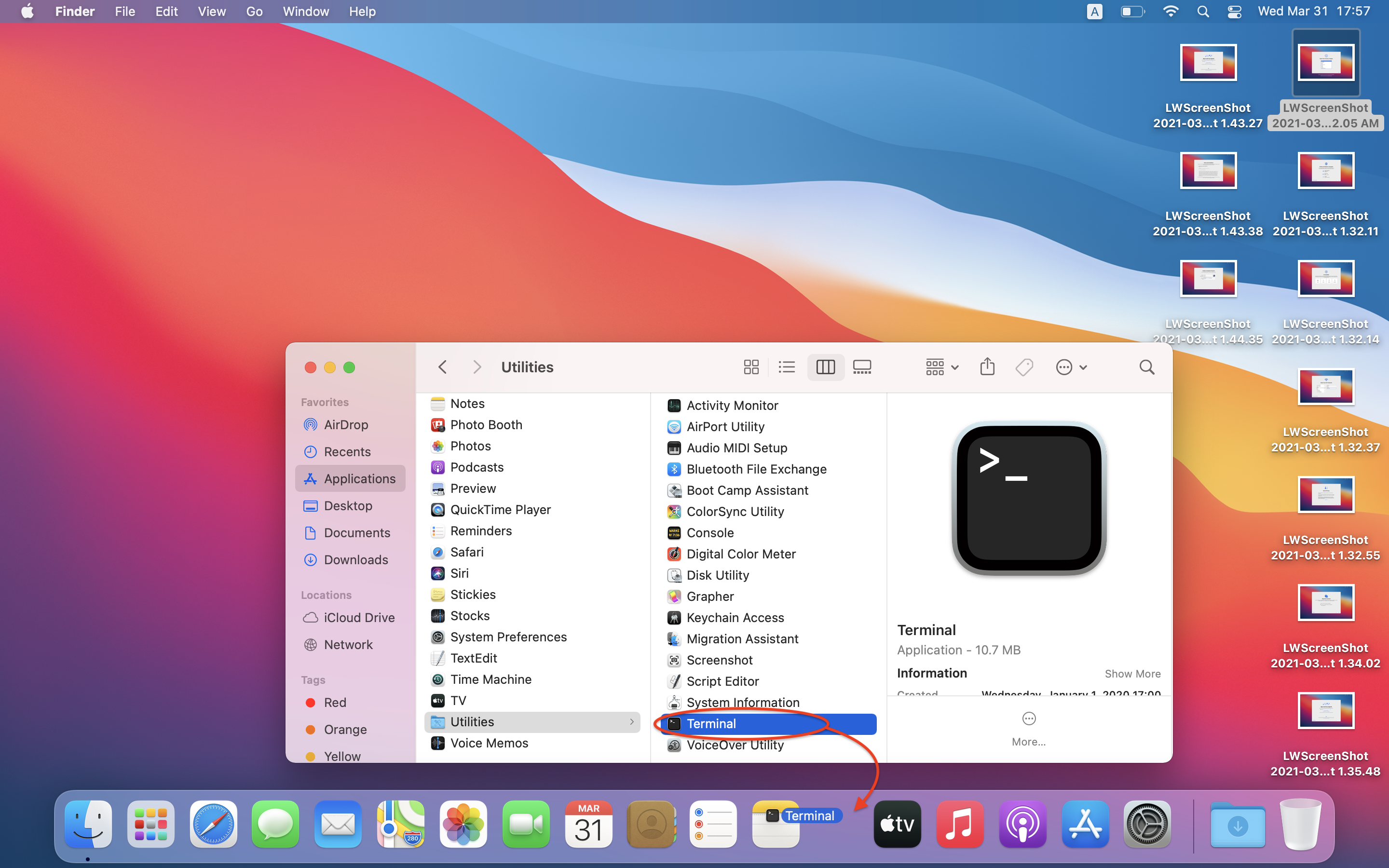Switch Finder to list view
The image size is (1389, 868).
tap(786, 367)
